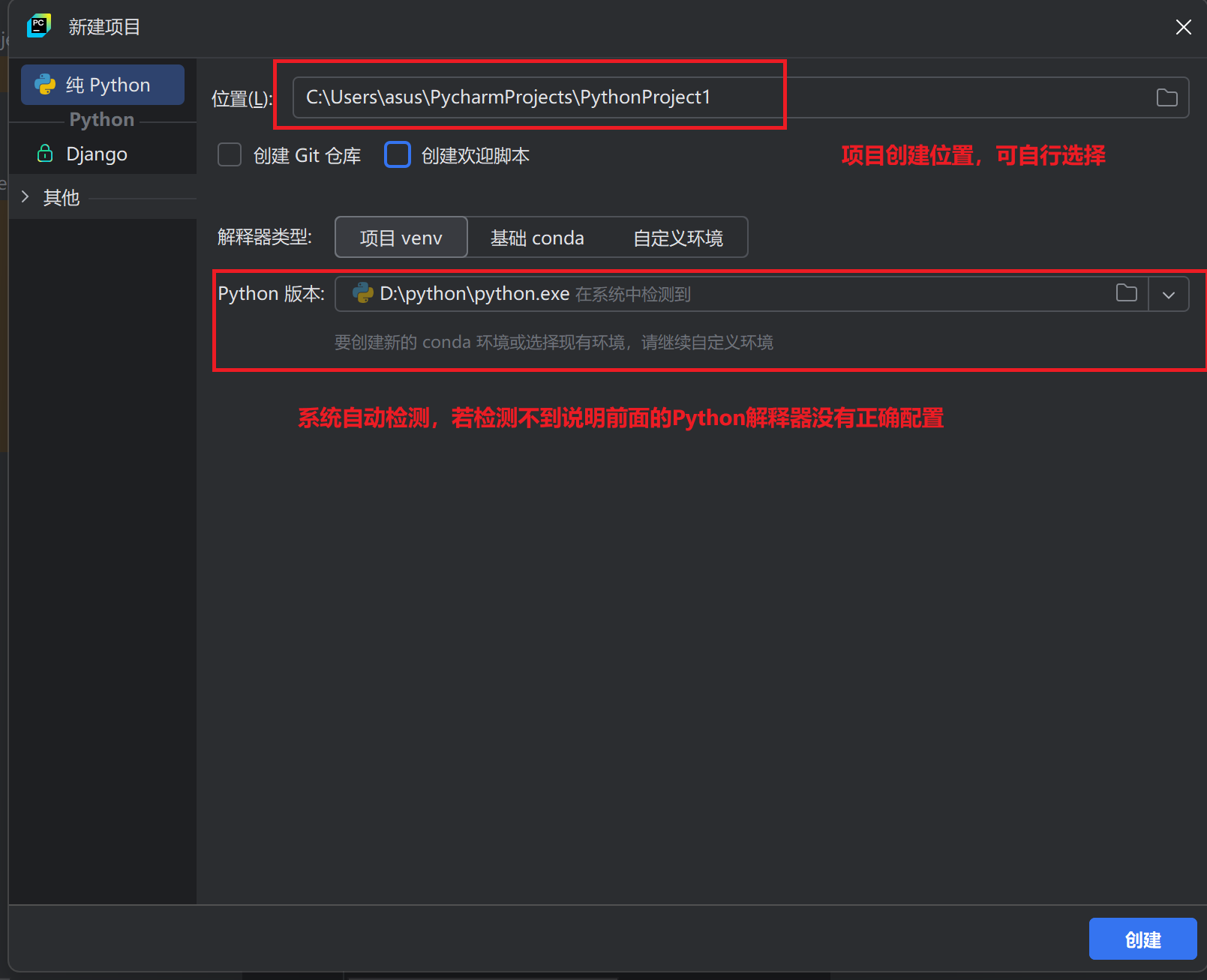The image size is (1207, 980).
Task: Click the Python logo beside 纯 Python
Action: 45,85
